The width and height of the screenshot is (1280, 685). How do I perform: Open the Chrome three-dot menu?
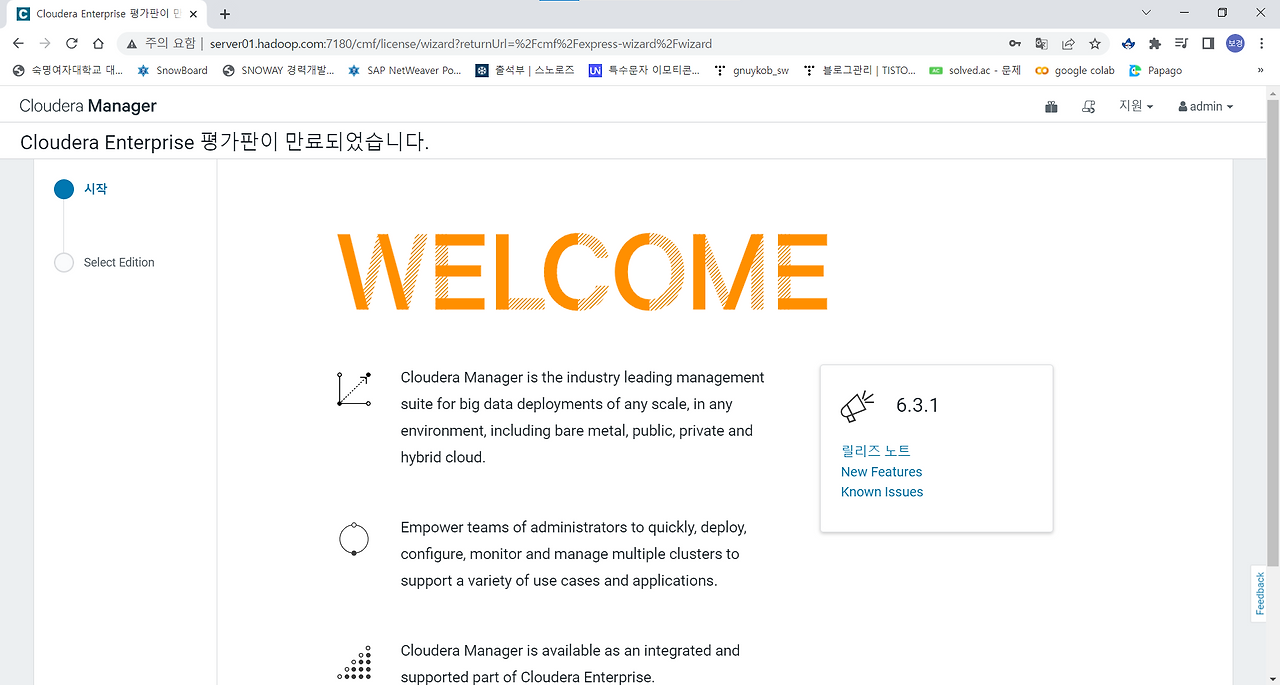pyautogui.click(x=1261, y=43)
